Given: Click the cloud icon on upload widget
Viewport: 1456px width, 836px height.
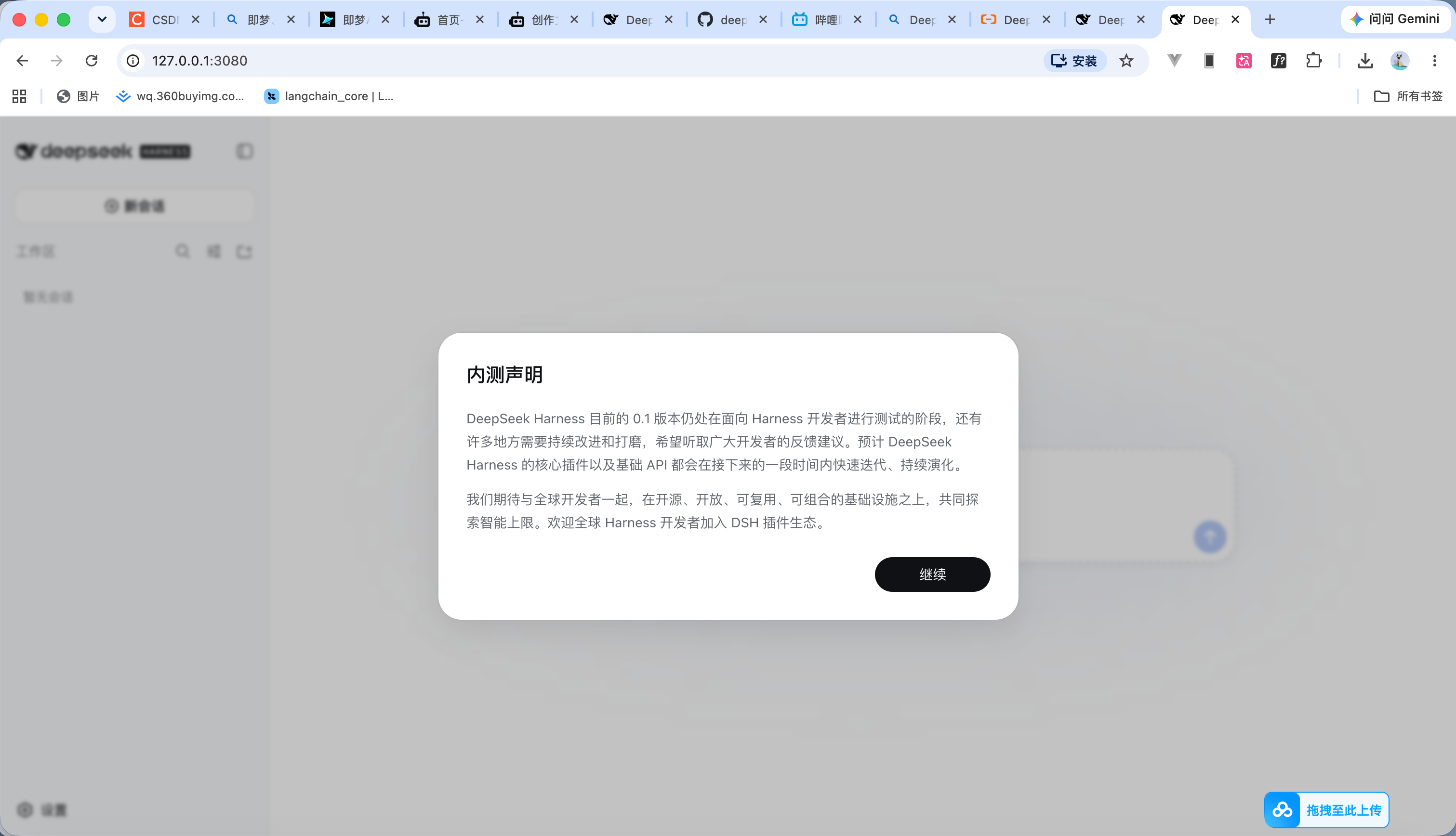Looking at the screenshot, I should click(1282, 810).
